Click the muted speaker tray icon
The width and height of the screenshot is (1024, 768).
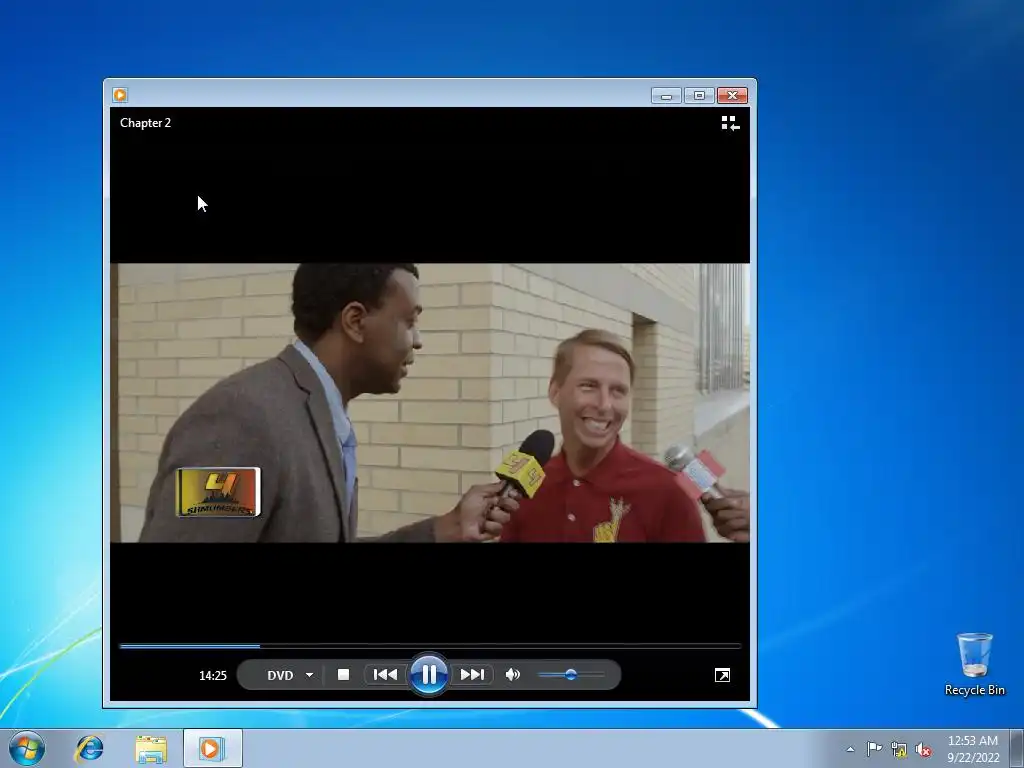tap(923, 750)
